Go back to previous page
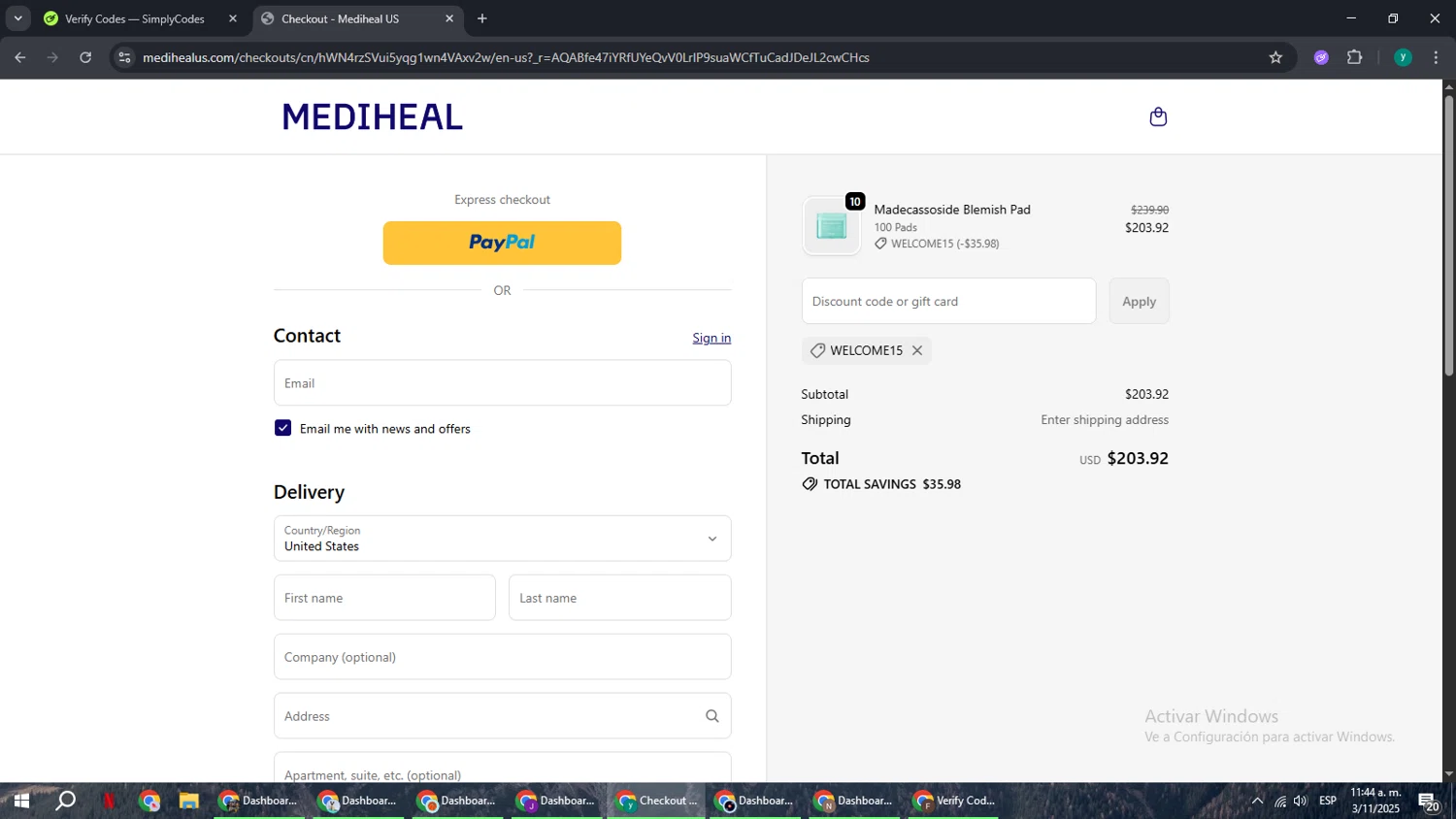This screenshot has height=819, width=1456. tap(20, 57)
